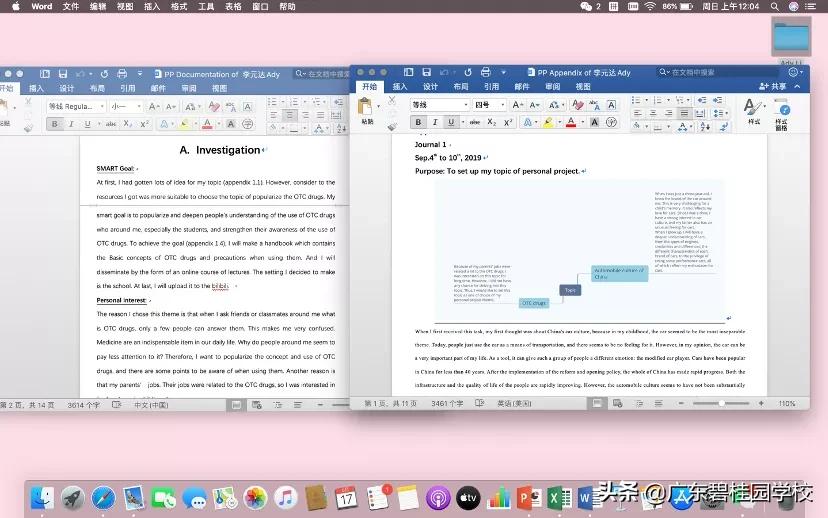Increase indent in Appendix window
Screen dimensions: 828x518
[x=718, y=100]
